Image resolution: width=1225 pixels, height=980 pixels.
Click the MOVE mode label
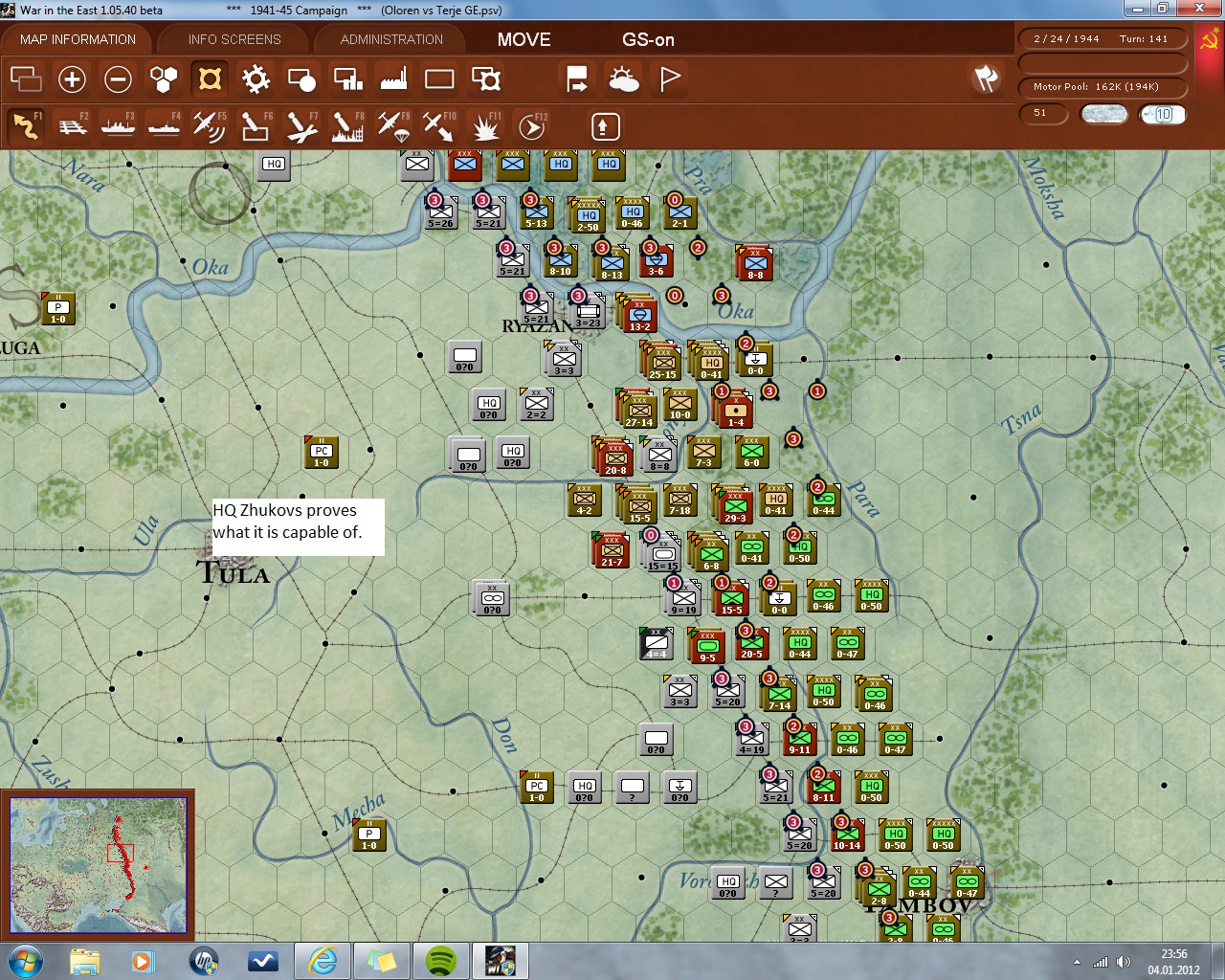point(524,39)
